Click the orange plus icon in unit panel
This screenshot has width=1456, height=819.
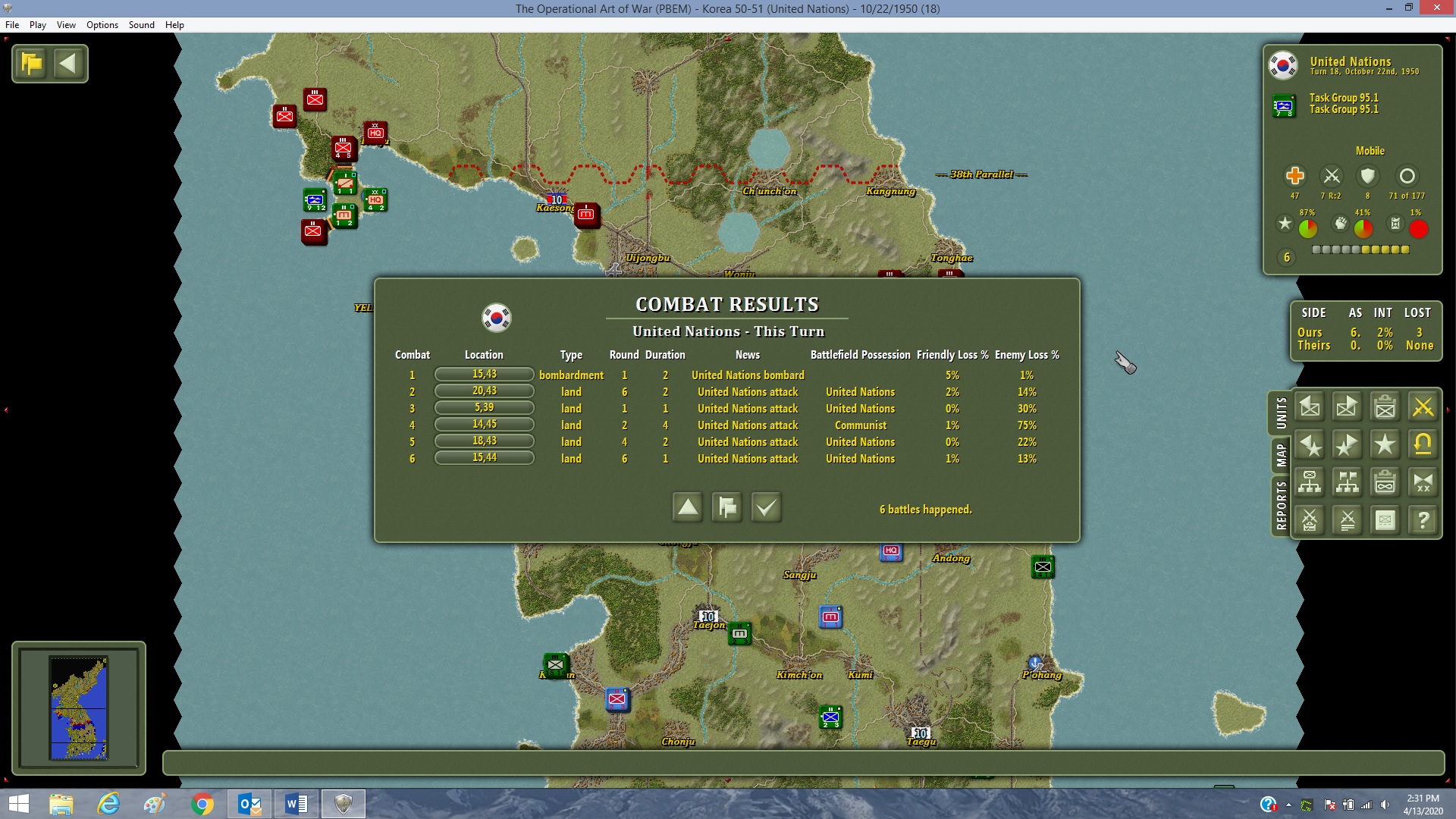pyautogui.click(x=1295, y=176)
